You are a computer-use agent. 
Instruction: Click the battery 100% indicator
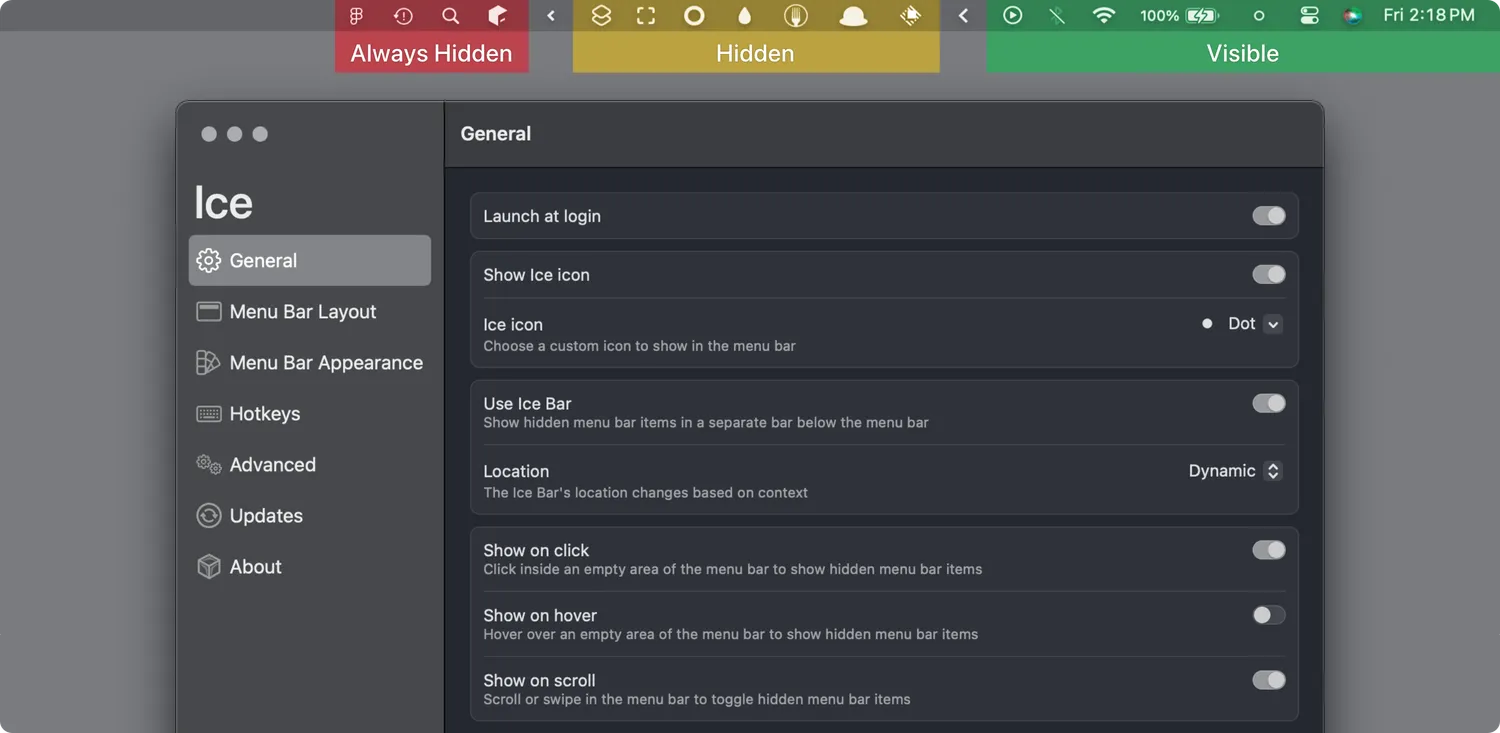click(x=1179, y=16)
